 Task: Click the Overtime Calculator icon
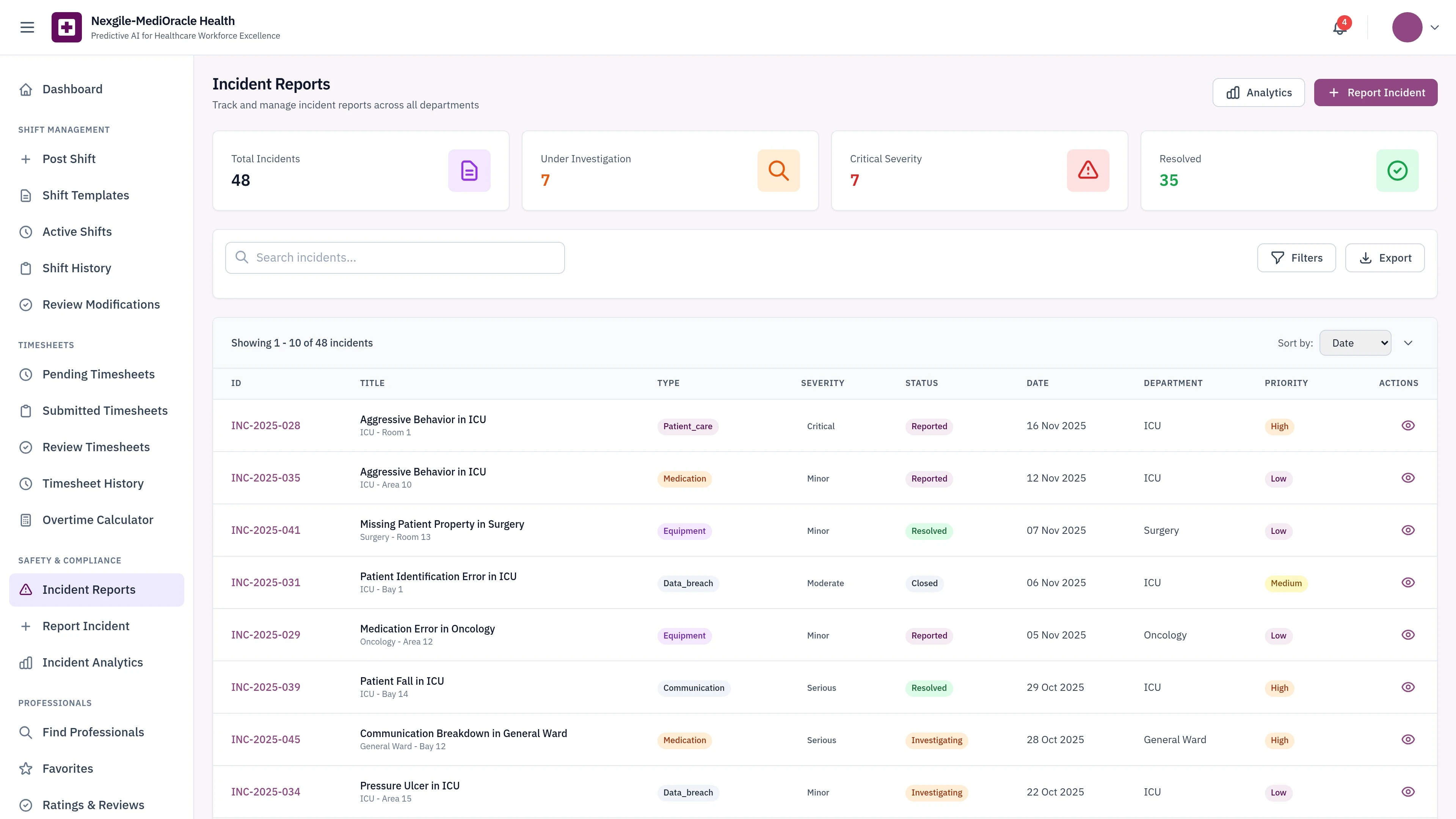point(26,520)
